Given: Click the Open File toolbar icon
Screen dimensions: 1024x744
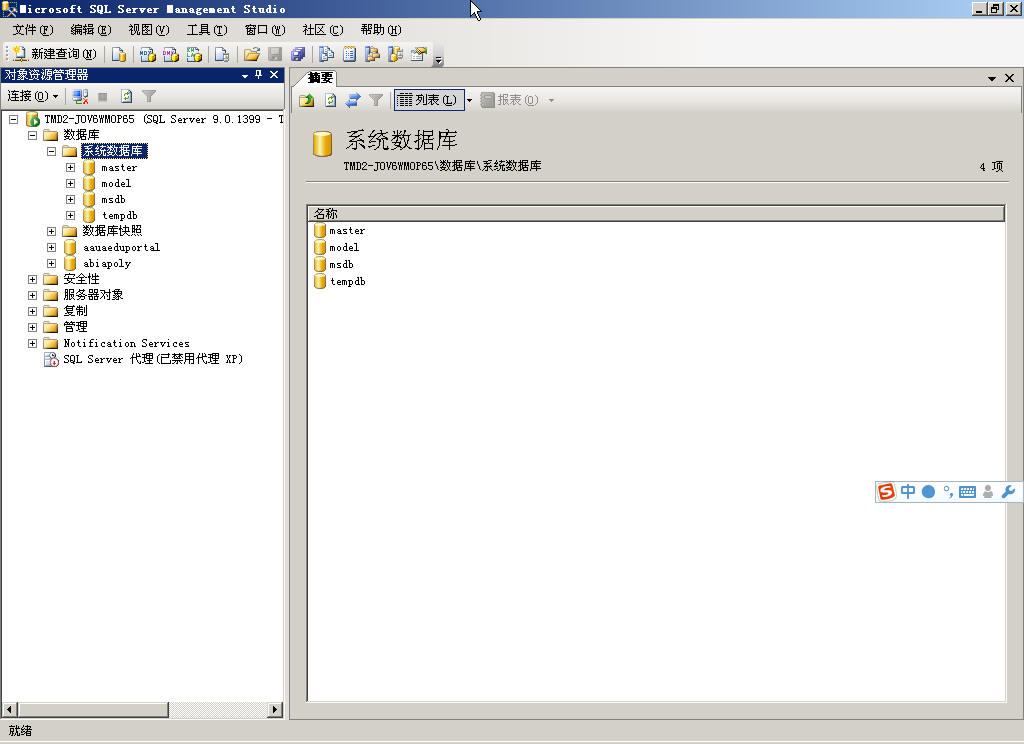Looking at the screenshot, I should 250,54.
